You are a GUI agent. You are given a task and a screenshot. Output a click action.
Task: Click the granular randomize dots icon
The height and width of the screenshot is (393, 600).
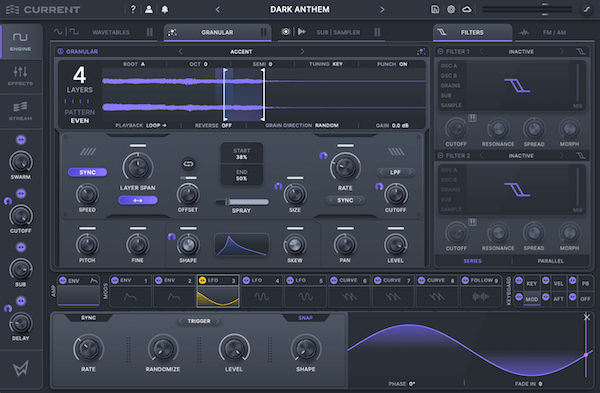421,51
